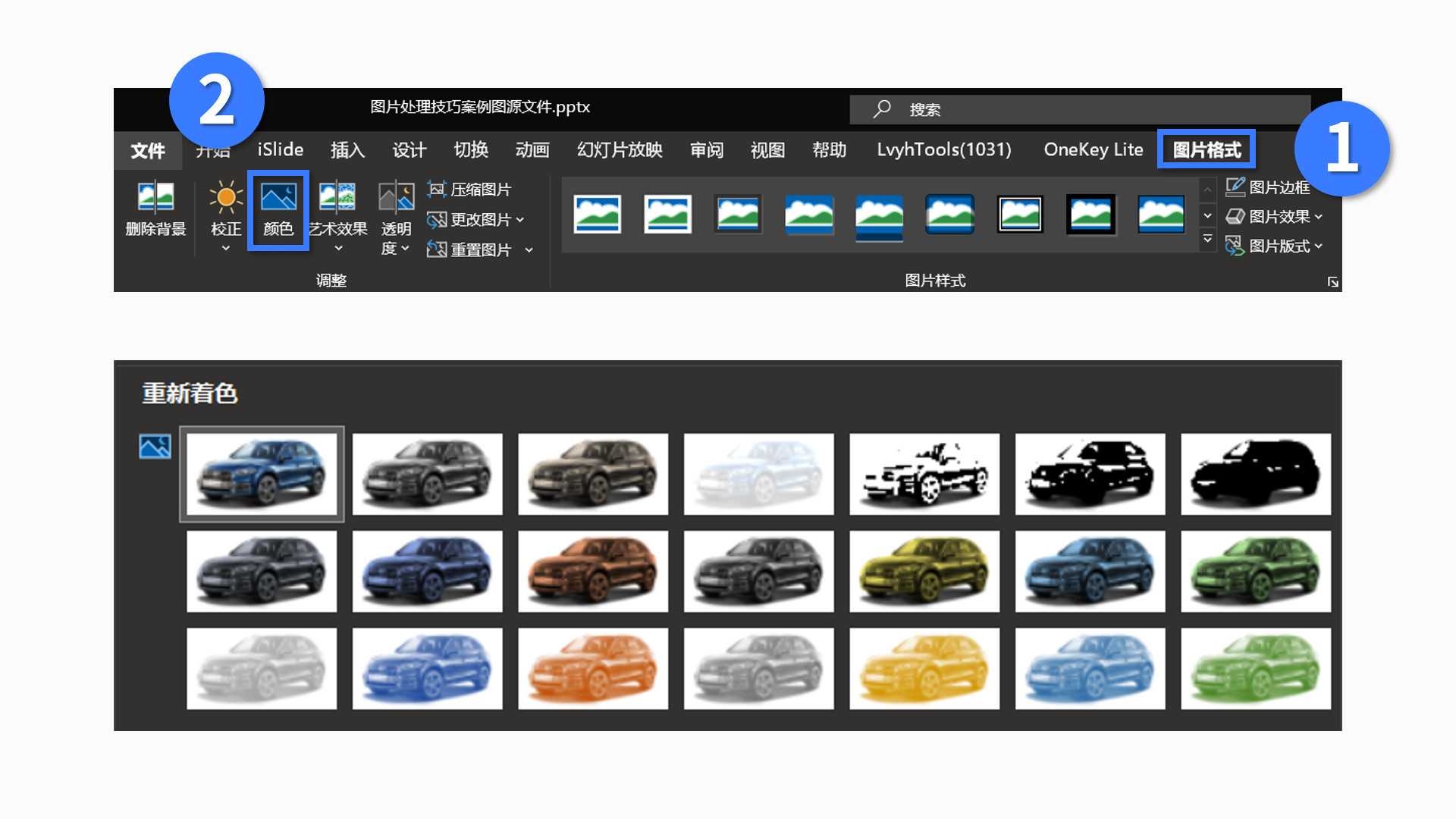Switch to the iSlide tab
1456x819 pixels.
pyautogui.click(x=281, y=149)
